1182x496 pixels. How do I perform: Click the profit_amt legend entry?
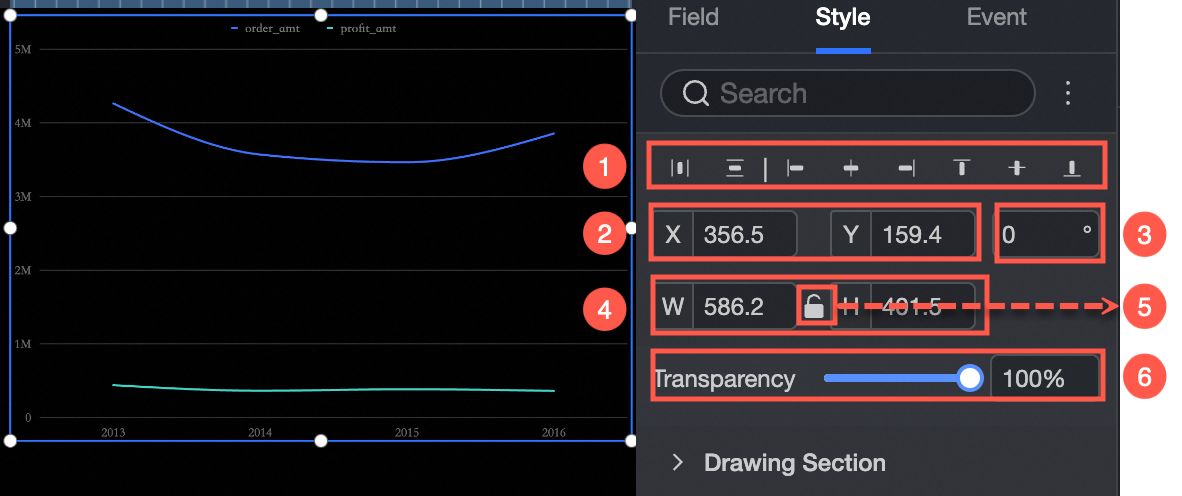361,29
